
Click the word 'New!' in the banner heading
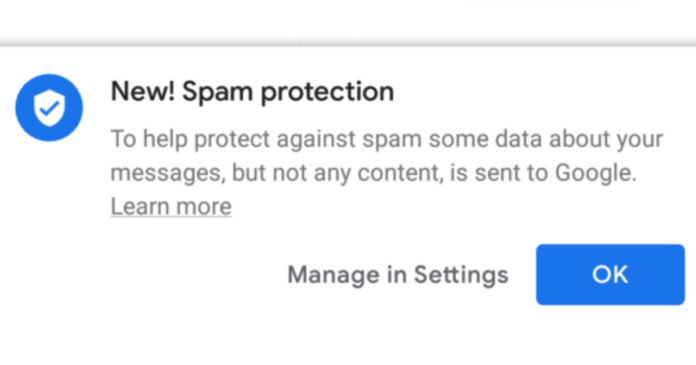[142, 91]
